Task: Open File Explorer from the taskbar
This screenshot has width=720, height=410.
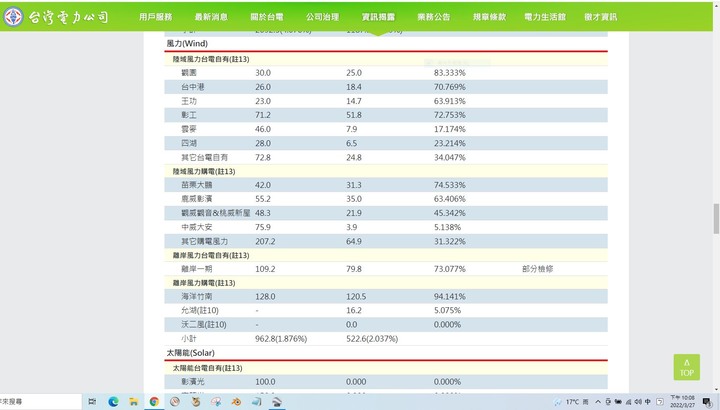Action: pos(134,402)
